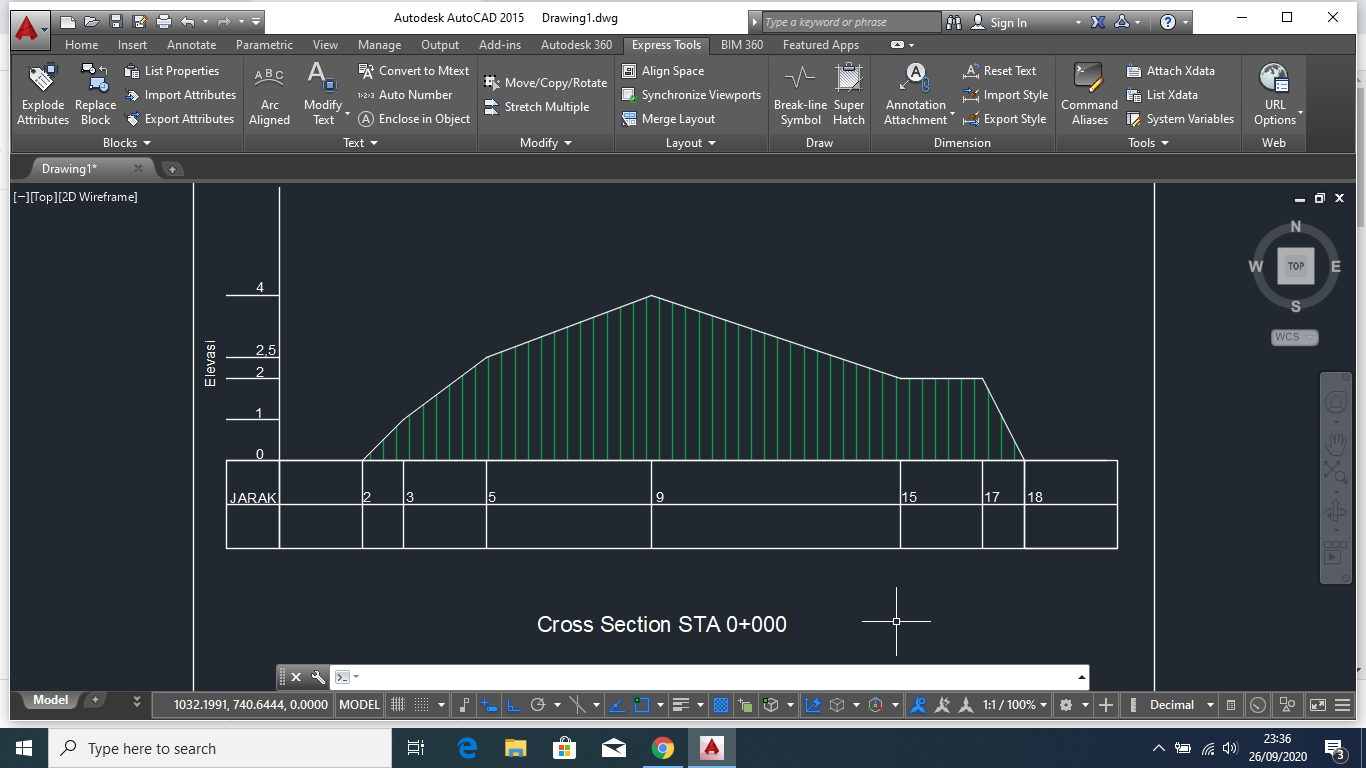Click the Explode Attributes tool
Screen dimensions: 1366x768
coord(43,95)
